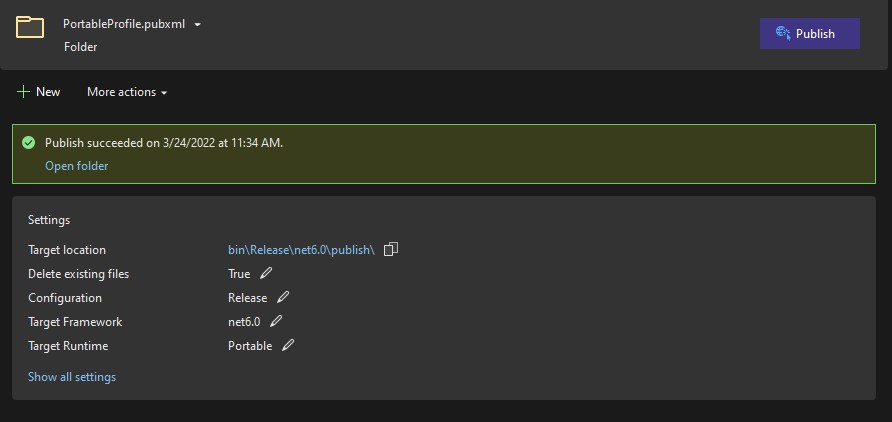
Task: Click the Settings section heading
Action: [x=49, y=220]
